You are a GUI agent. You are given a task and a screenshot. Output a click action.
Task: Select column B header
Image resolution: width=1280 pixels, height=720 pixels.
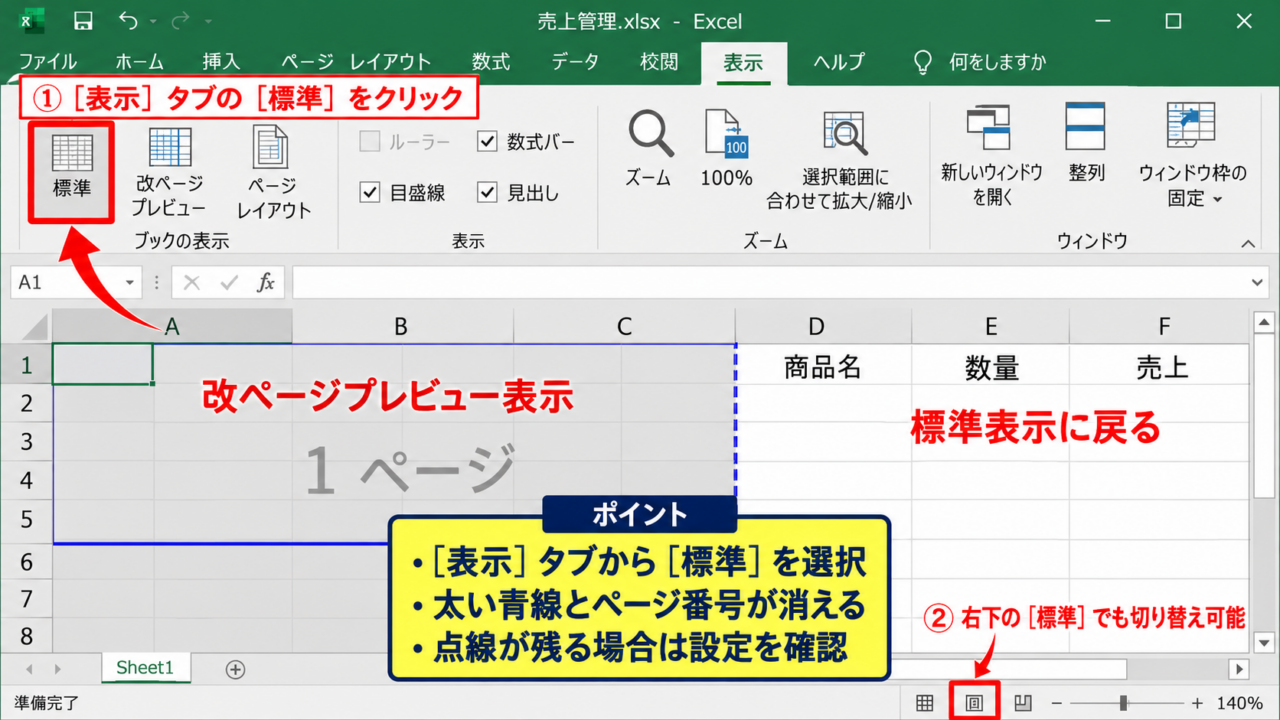tap(402, 326)
